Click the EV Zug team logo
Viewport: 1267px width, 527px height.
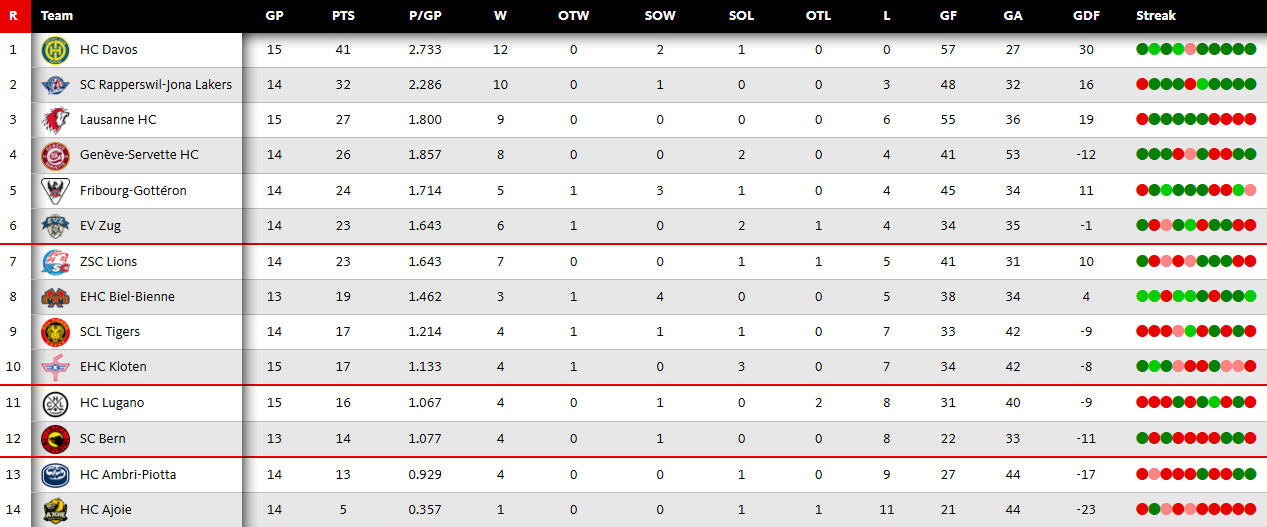pyautogui.click(x=54, y=226)
